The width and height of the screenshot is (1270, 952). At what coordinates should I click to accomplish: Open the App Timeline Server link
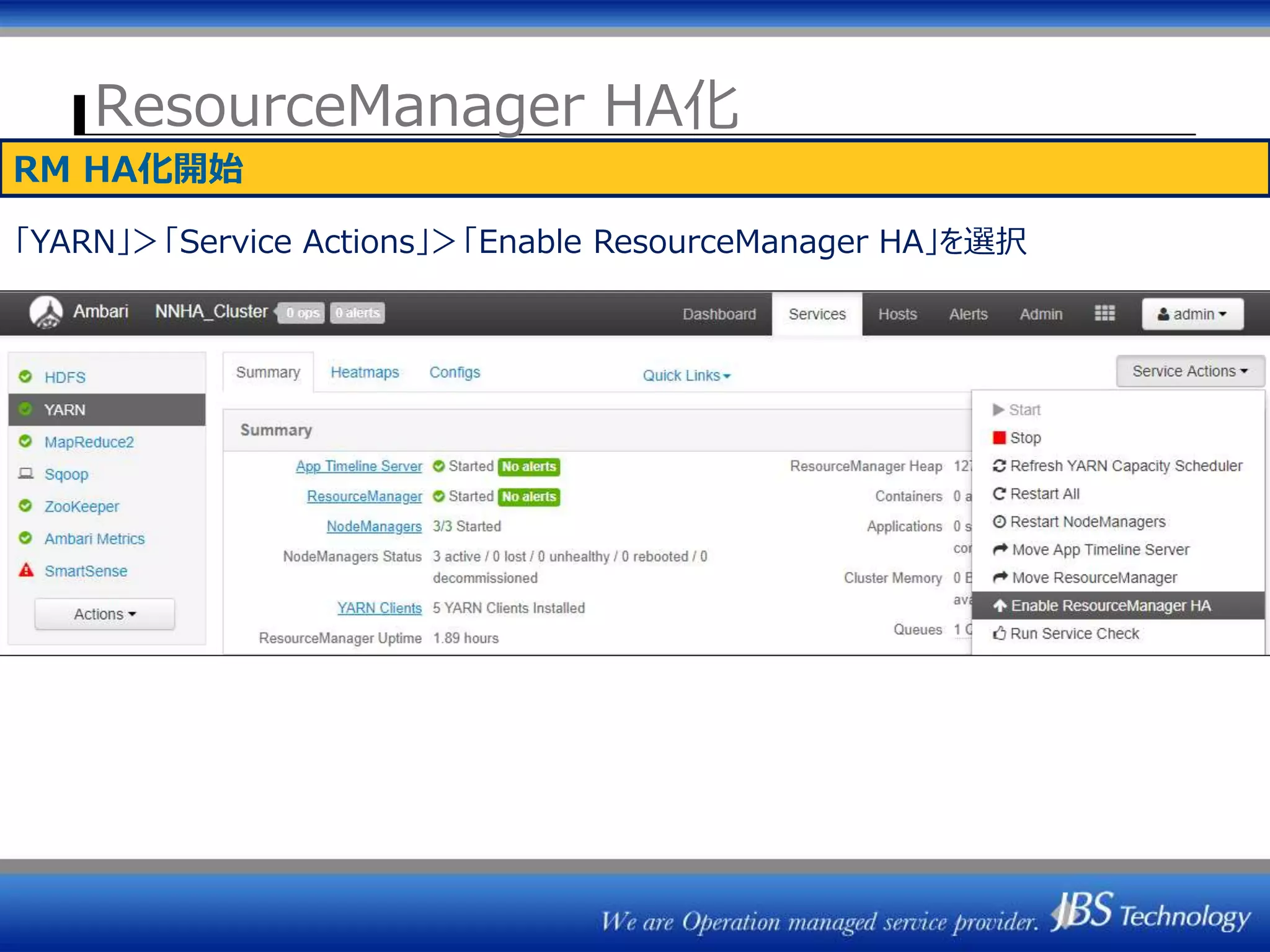click(x=358, y=466)
